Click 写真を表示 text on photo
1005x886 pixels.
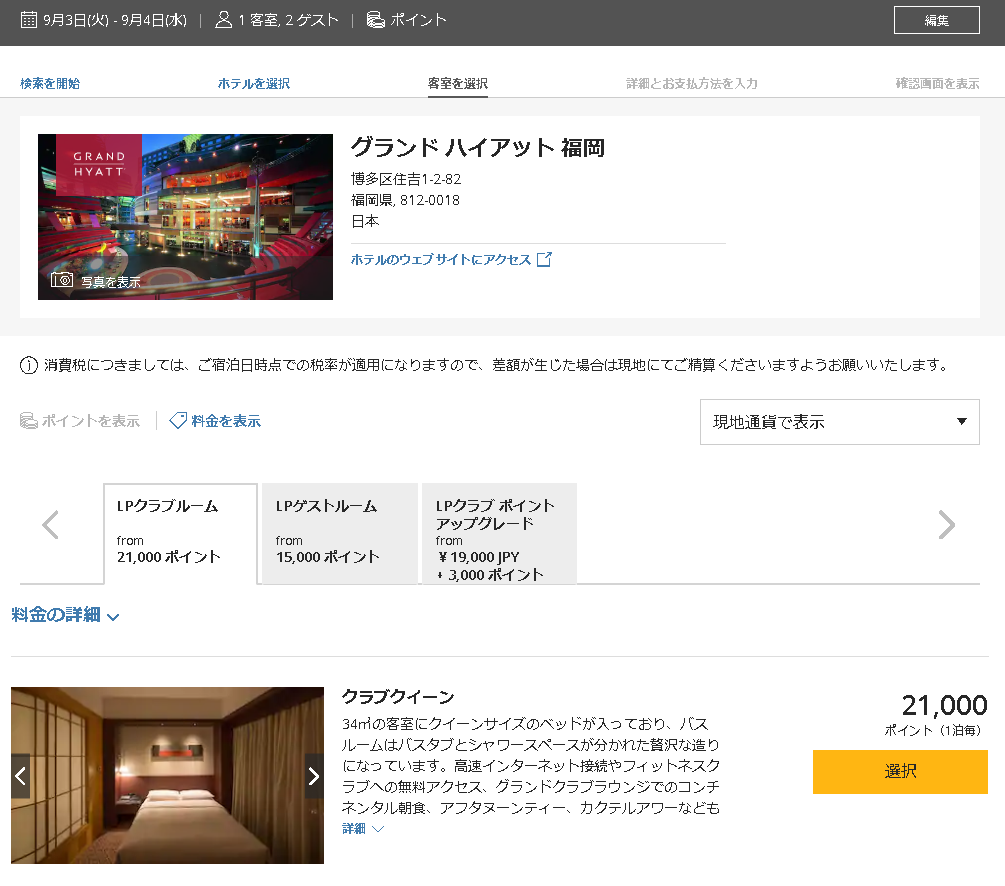pyautogui.click(x=111, y=281)
